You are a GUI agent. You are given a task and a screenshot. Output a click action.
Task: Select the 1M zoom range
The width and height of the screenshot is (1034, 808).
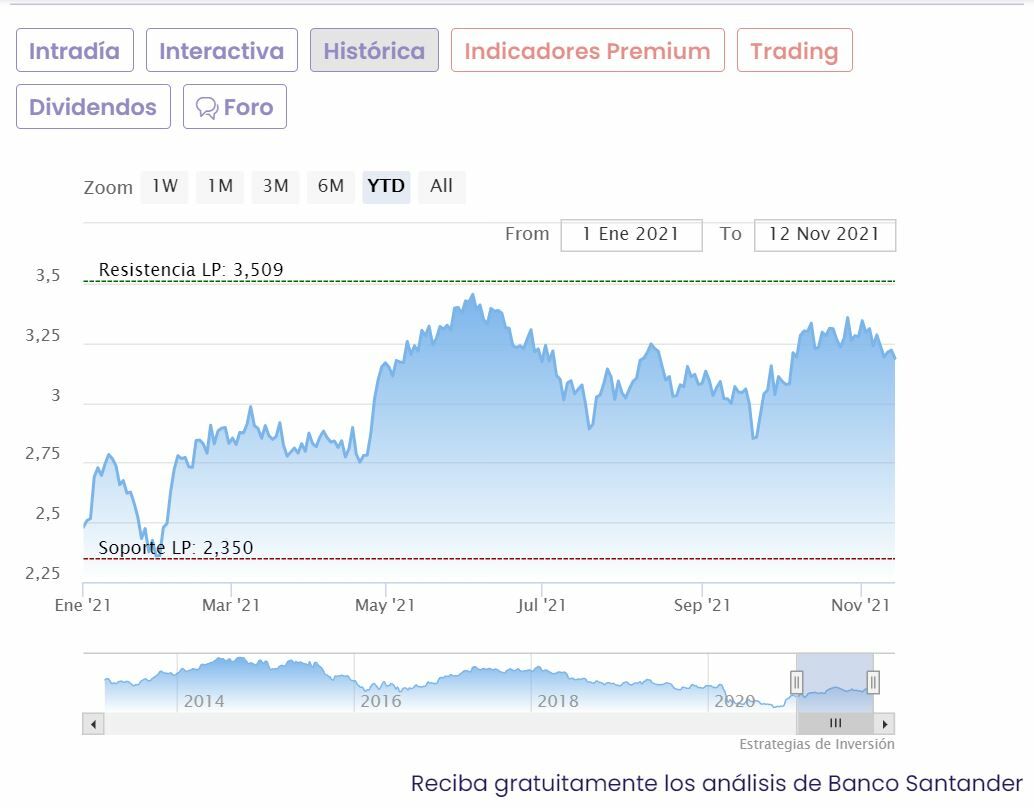tap(220, 186)
